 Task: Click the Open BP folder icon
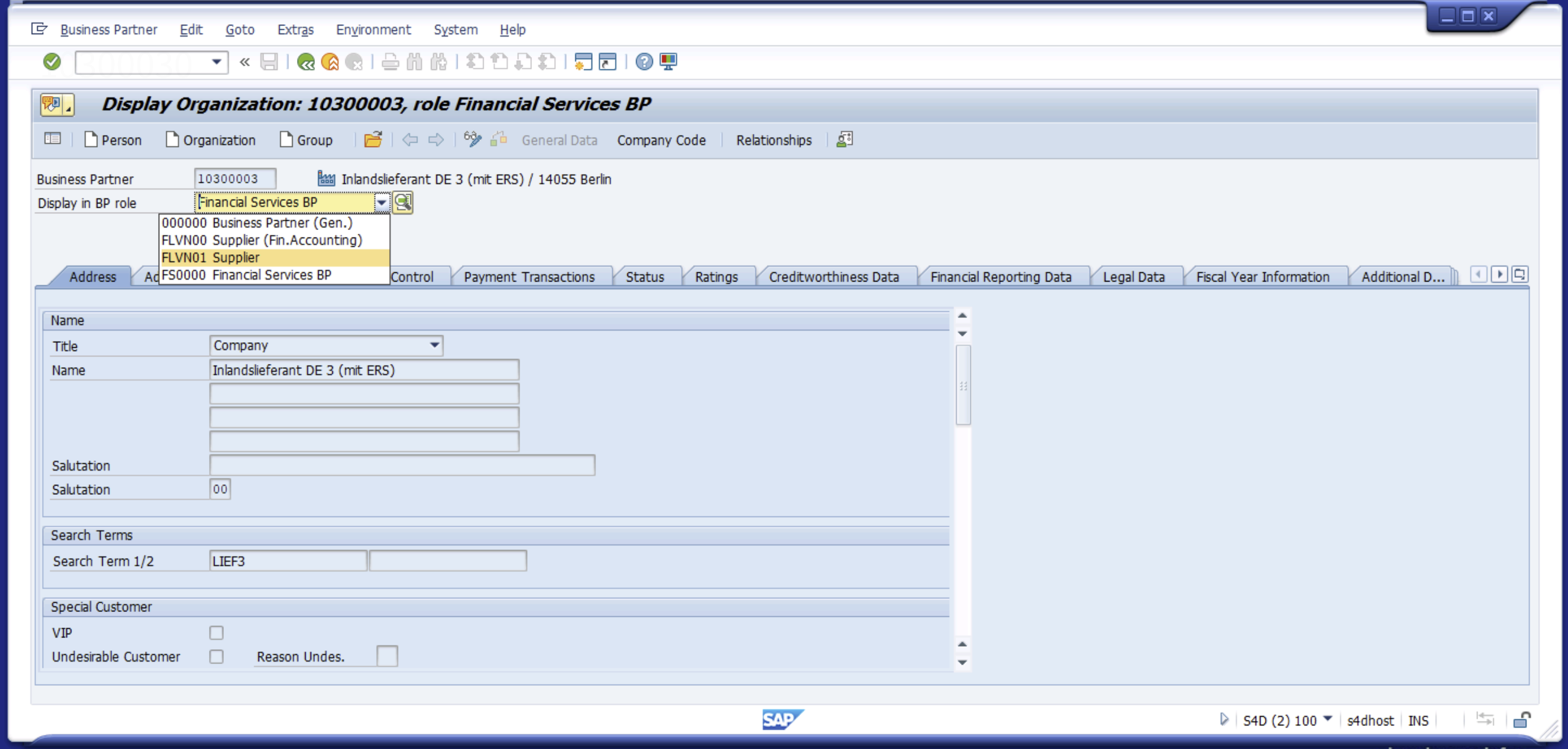point(373,140)
